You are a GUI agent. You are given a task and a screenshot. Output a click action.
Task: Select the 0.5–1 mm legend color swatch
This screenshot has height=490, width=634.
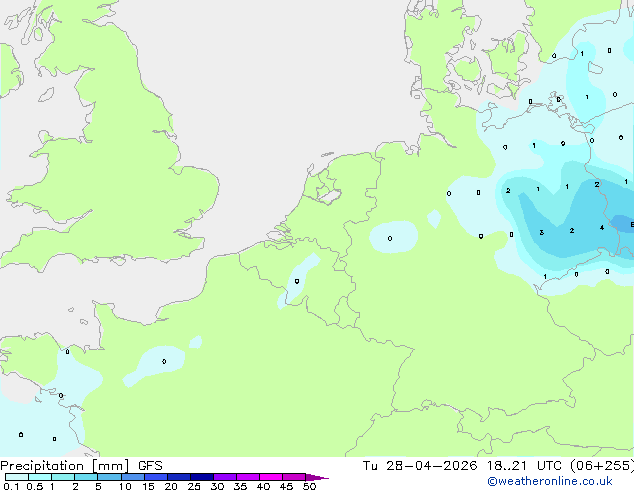click(x=40, y=477)
